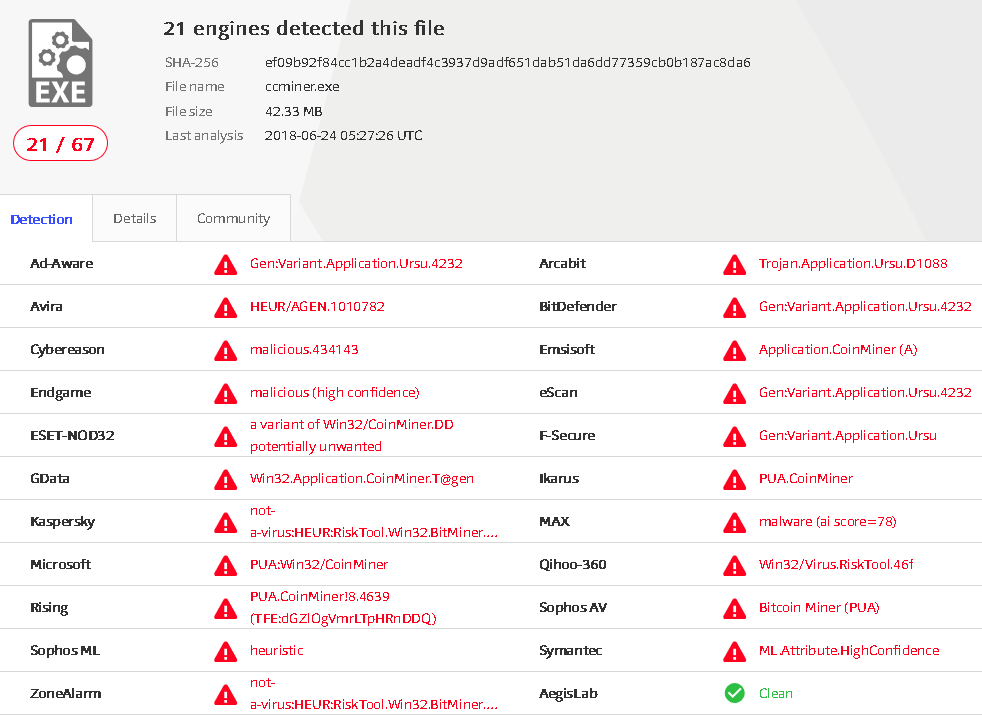This screenshot has height=715, width=982.
Task: Click the warning triangle next to Kaspersky
Action: tap(225, 521)
